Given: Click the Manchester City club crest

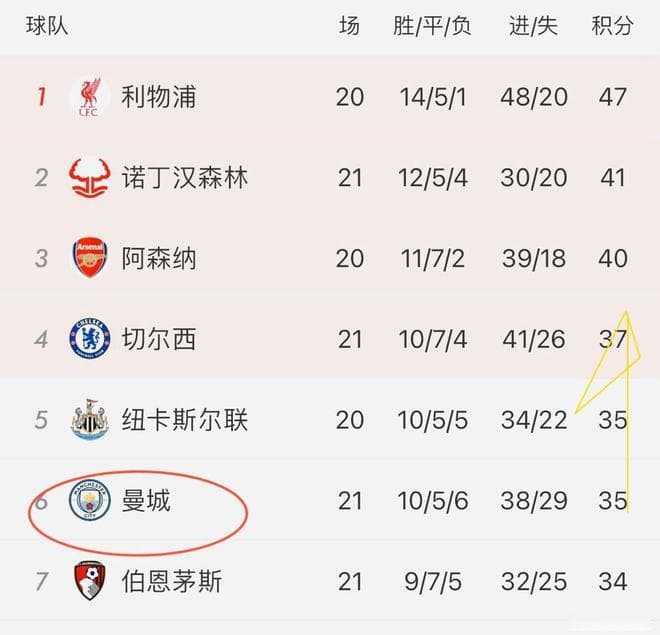Looking at the screenshot, I should (90, 500).
